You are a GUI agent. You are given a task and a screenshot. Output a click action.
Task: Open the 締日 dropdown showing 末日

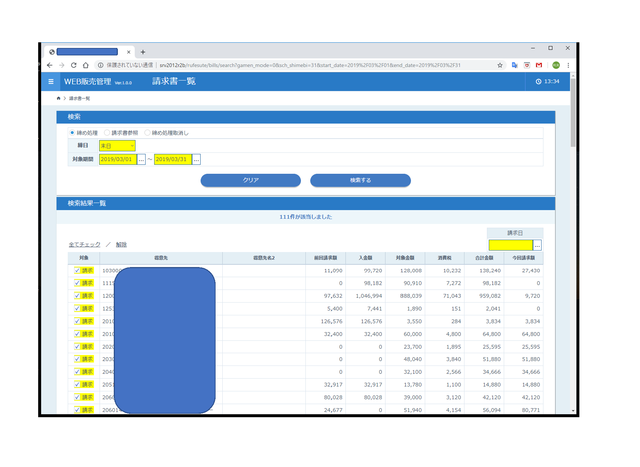click(117, 146)
